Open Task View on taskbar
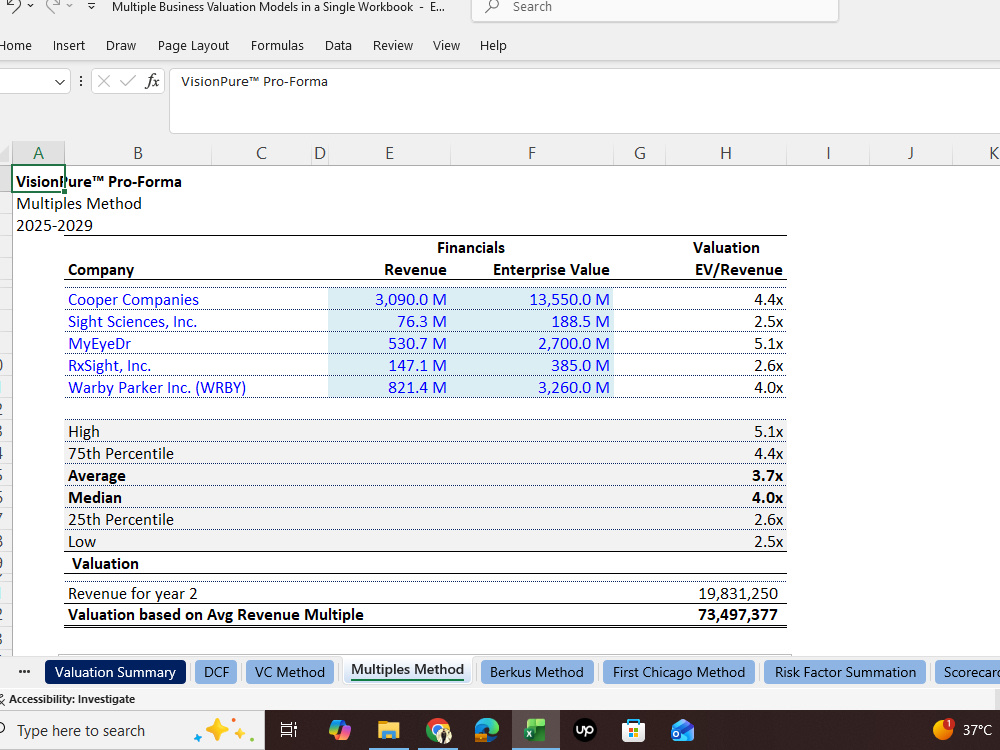Viewport: 1000px width, 750px height. [288, 730]
